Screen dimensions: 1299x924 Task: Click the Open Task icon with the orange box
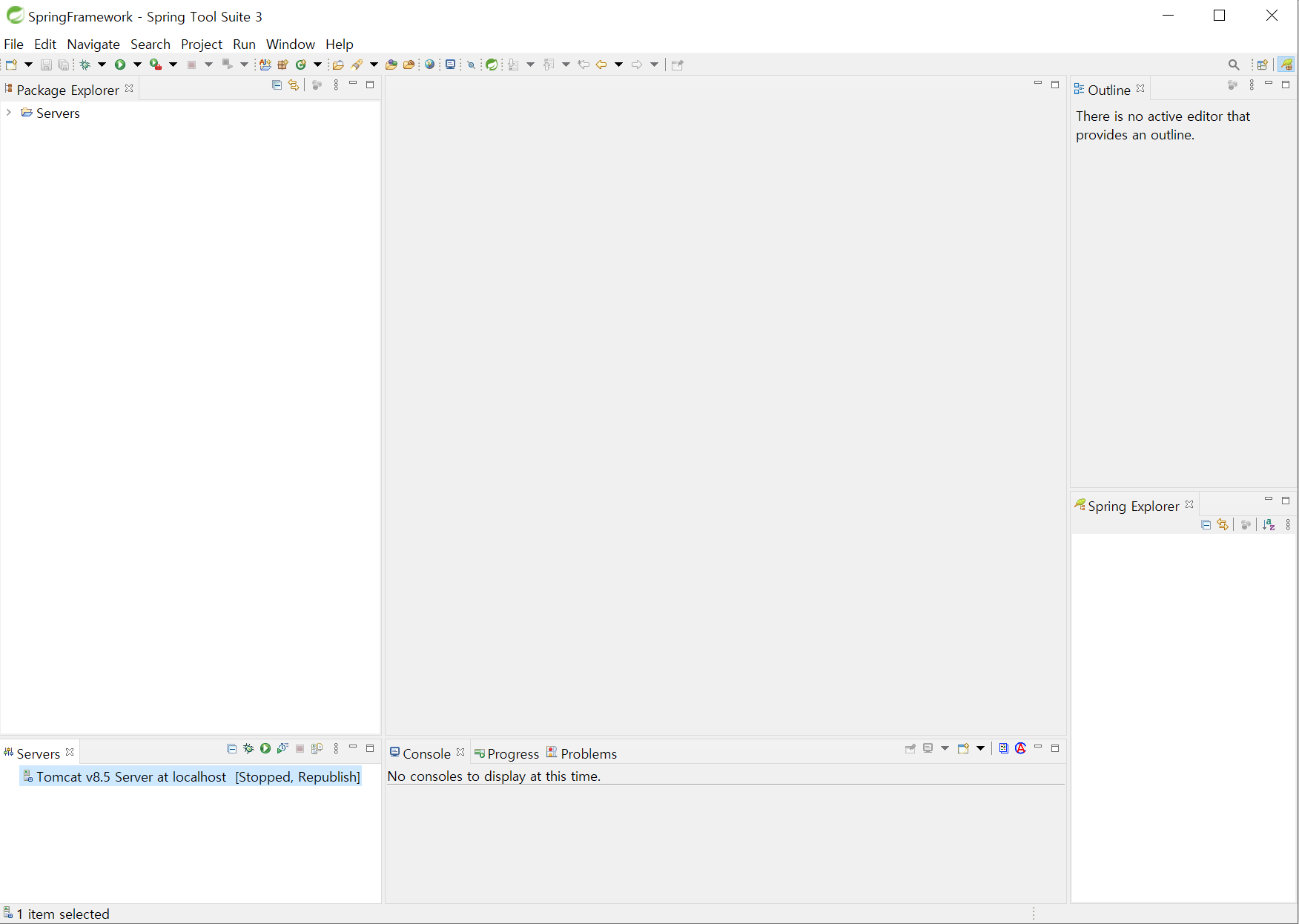[409, 65]
